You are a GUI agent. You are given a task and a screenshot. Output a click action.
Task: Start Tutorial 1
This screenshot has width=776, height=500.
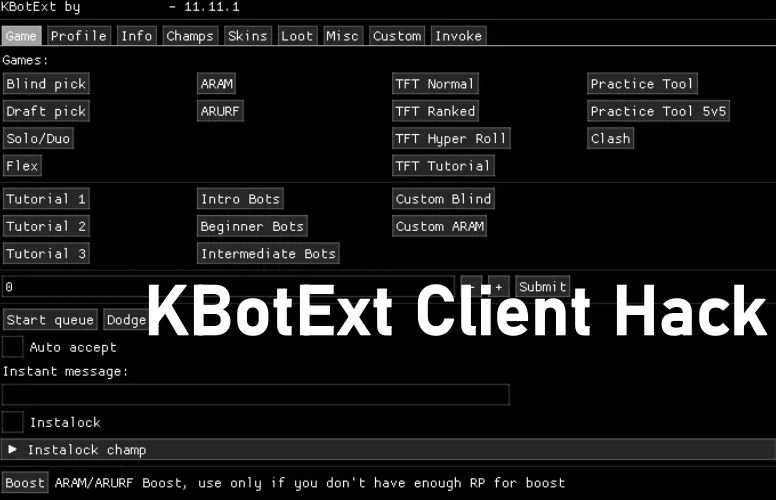pos(46,199)
